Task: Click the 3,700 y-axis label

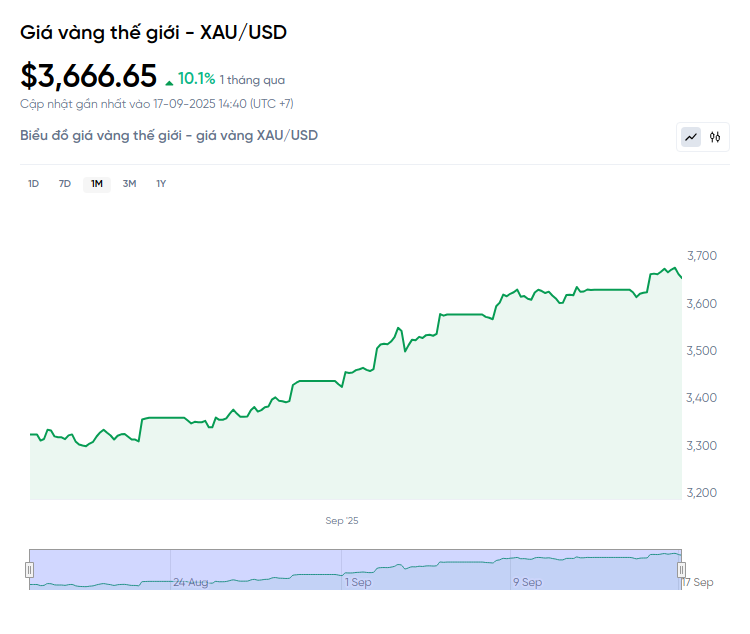Action: click(701, 256)
